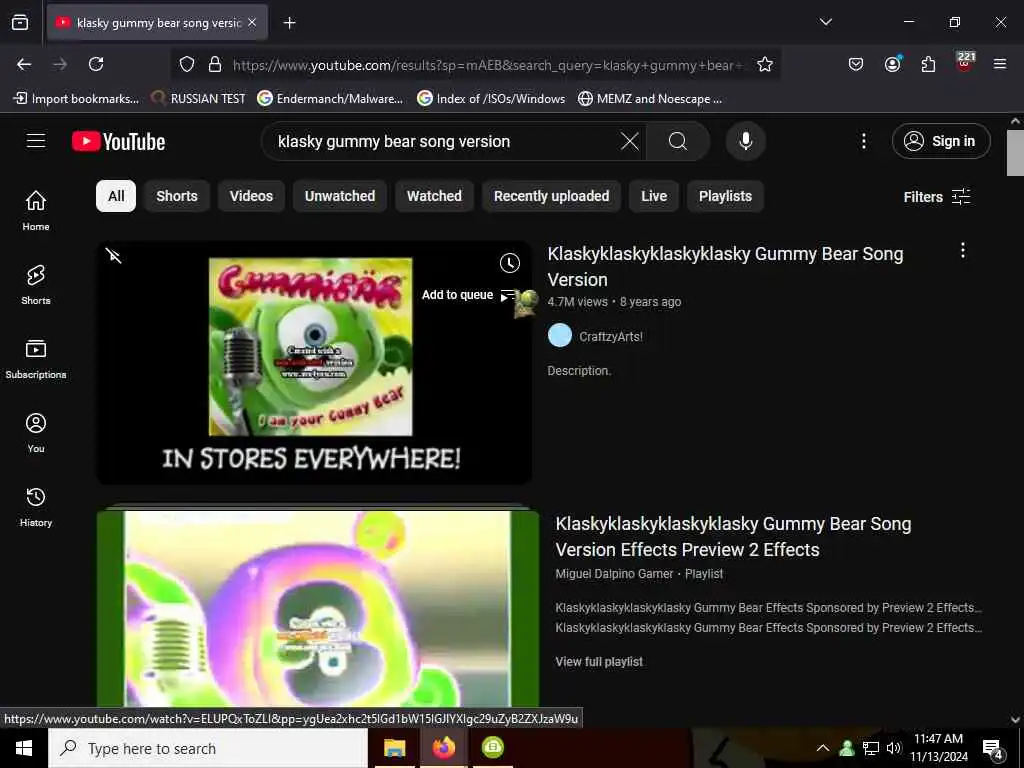Open Firefox account icon
1024x768 pixels.
pyautogui.click(x=892, y=64)
